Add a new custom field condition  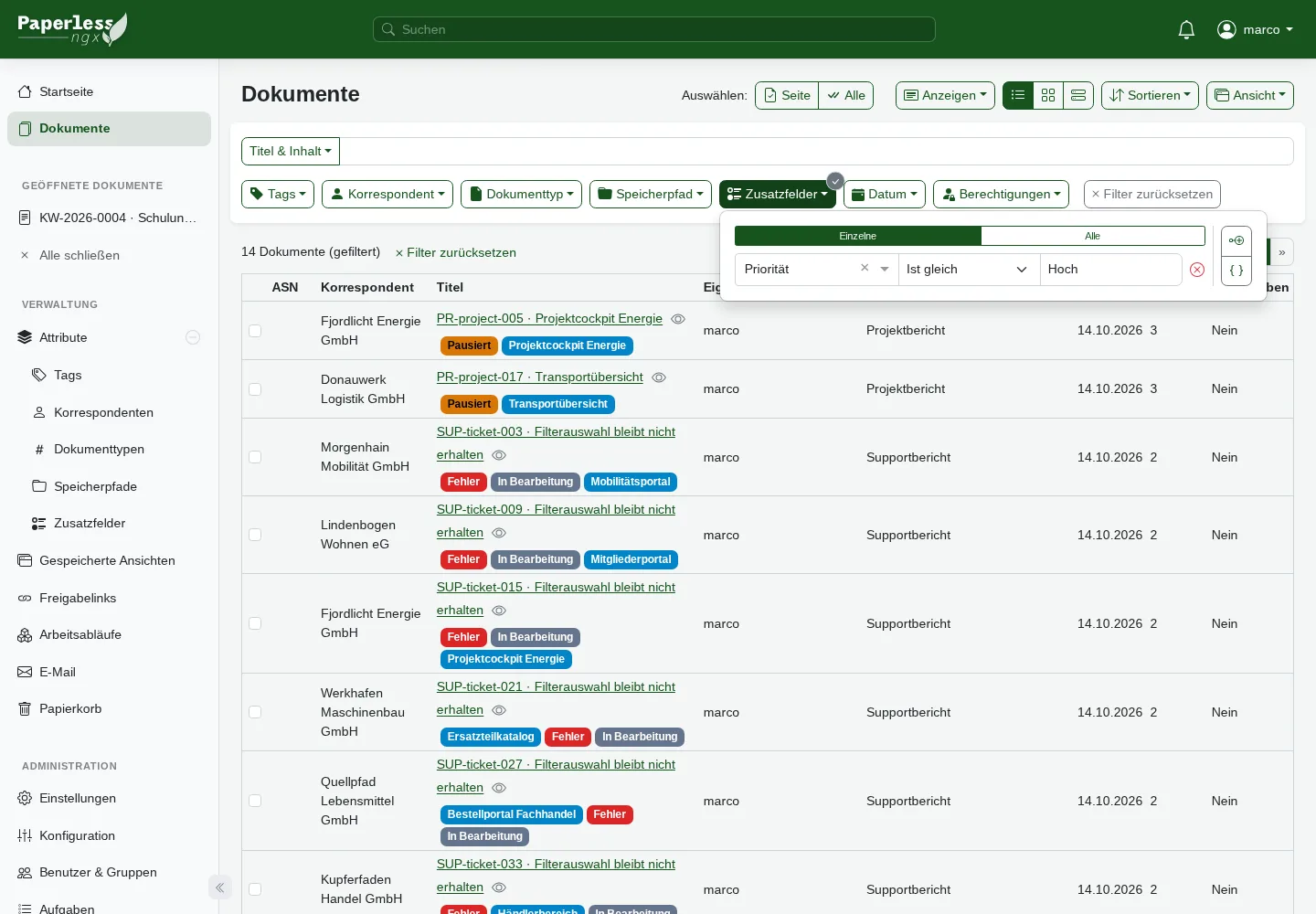(x=1236, y=241)
